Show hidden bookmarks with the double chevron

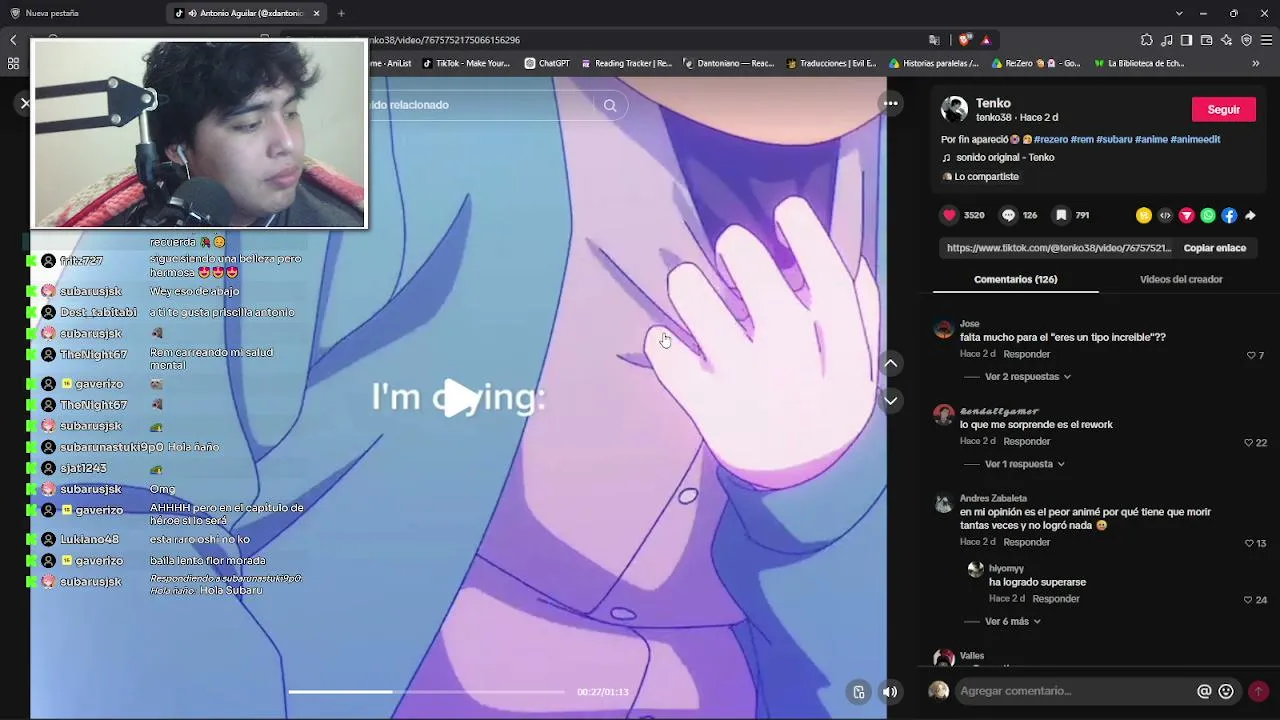pyautogui.click(x=1256, y=63)
